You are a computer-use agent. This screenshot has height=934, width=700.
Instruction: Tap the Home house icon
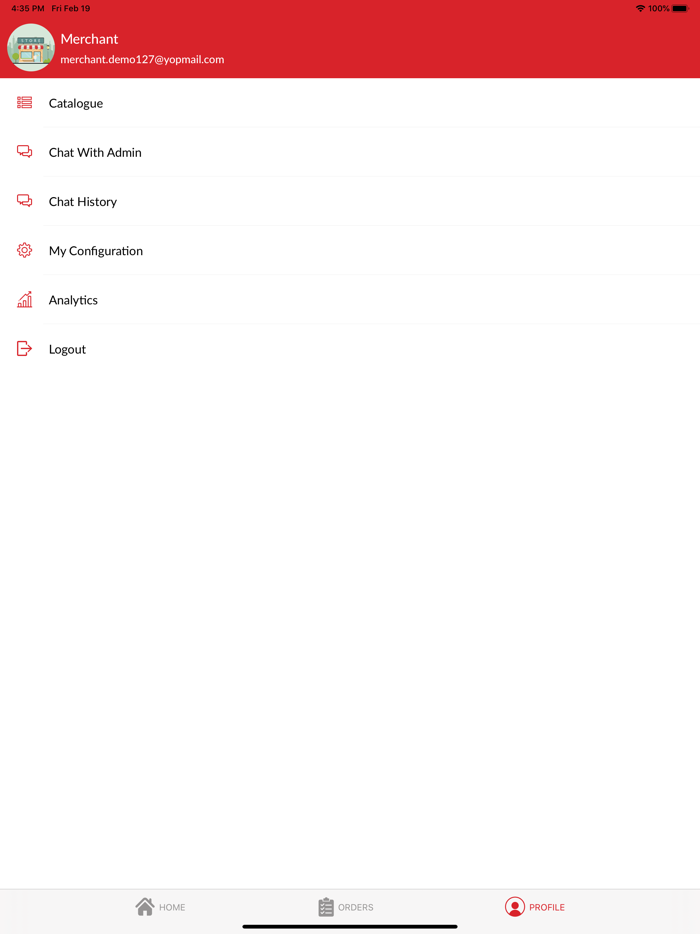(x=145, y=907)
